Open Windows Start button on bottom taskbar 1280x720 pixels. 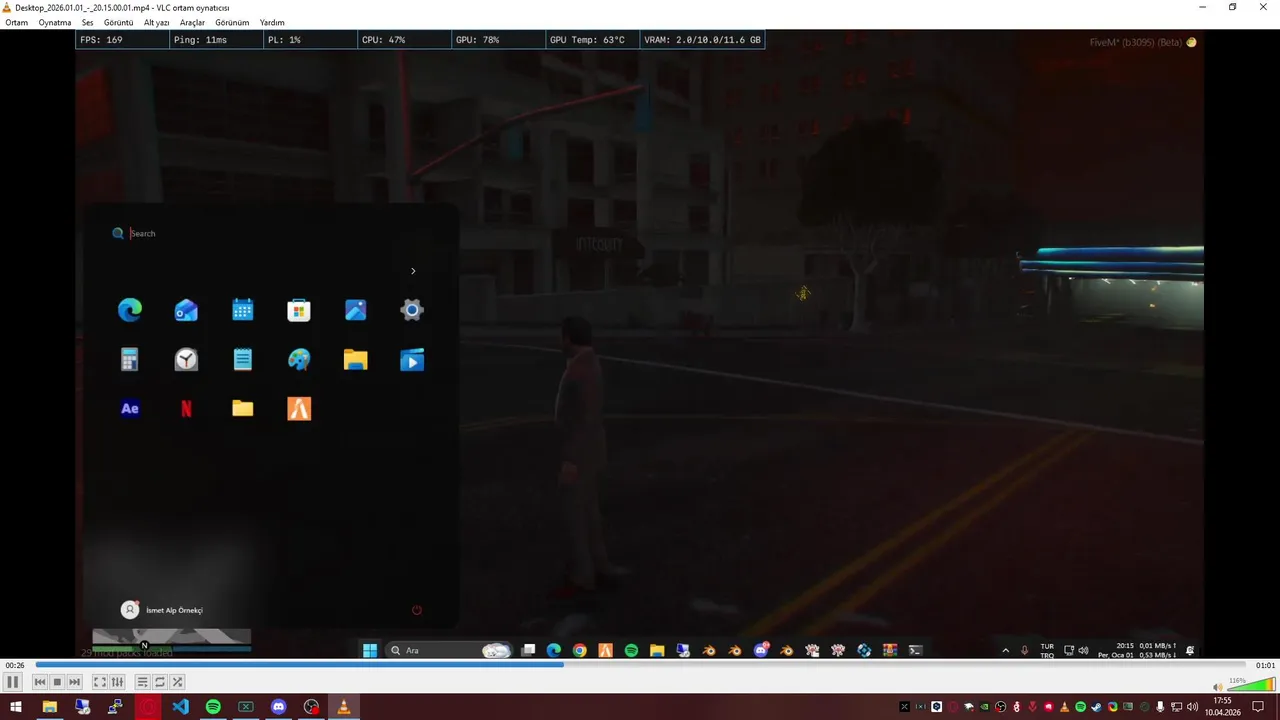click(x=16, y=707)
